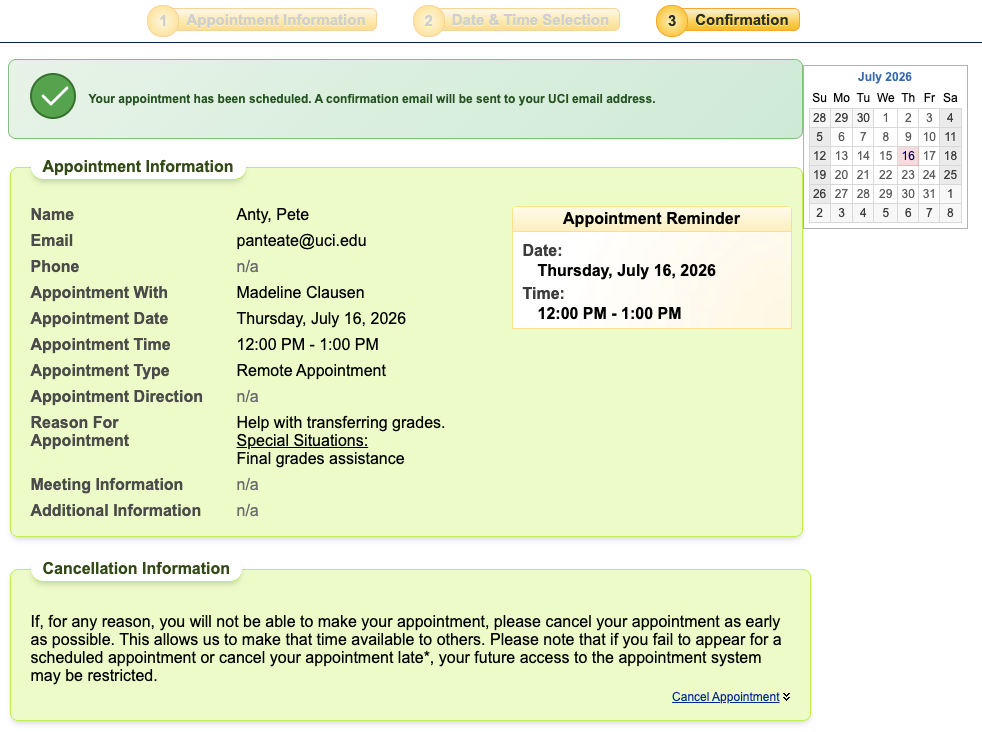This screenshot has width=982, height=732.
Task: Click the Appointment Direction n/a value
Action: [x=247, y=397]
